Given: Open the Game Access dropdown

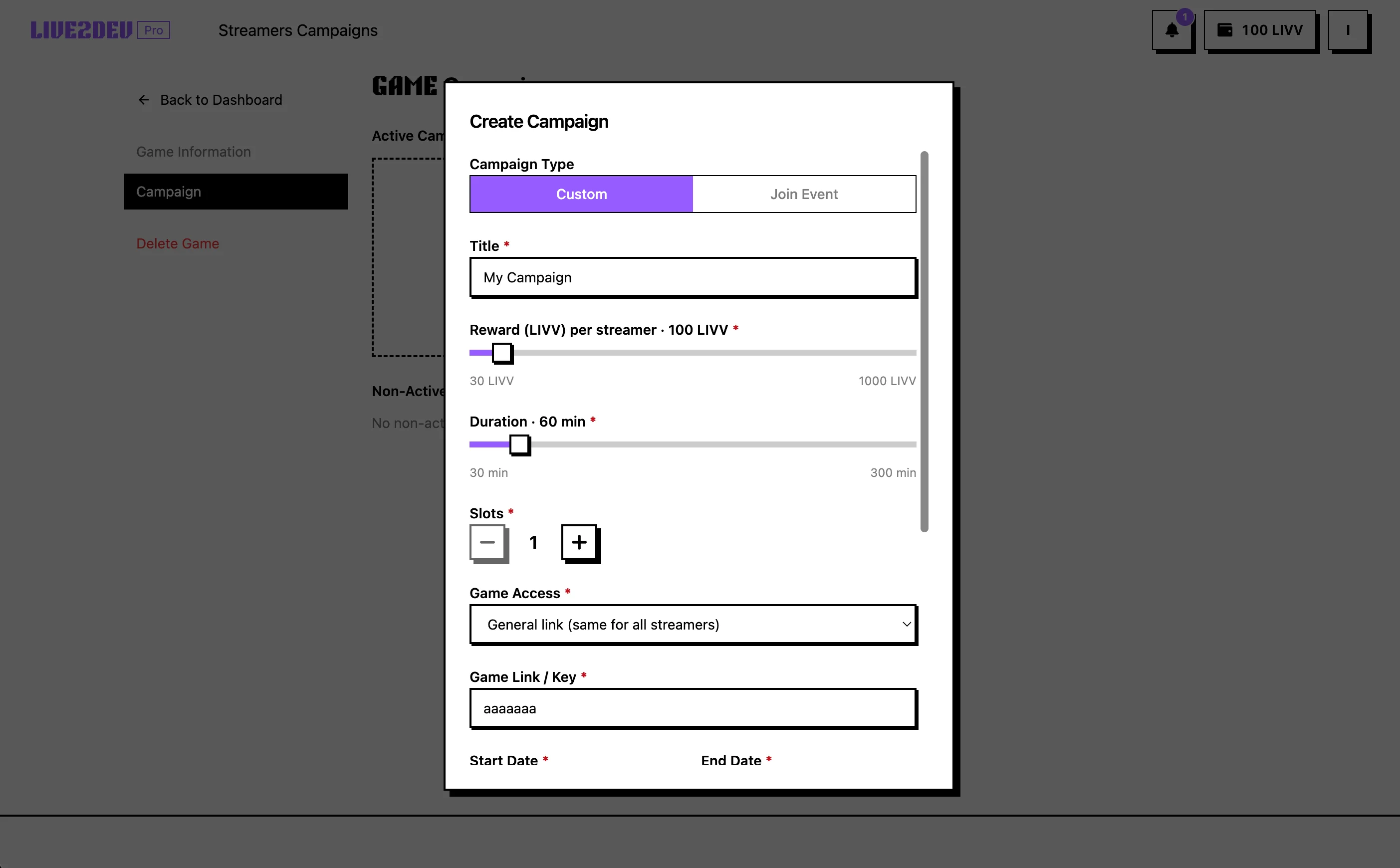Looking at the screenshot, I should (693, 625).
